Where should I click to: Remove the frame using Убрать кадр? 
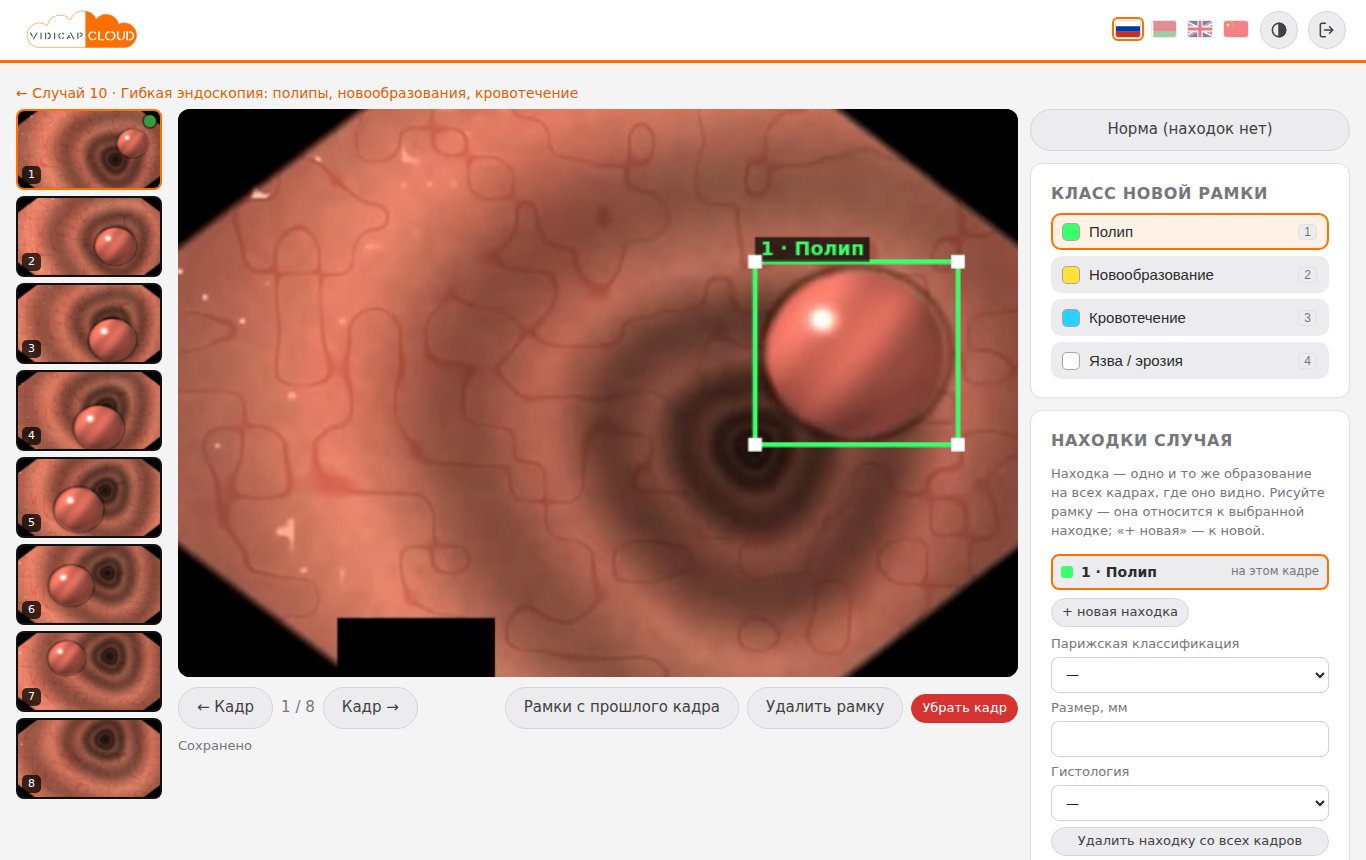tap(964, 708)
